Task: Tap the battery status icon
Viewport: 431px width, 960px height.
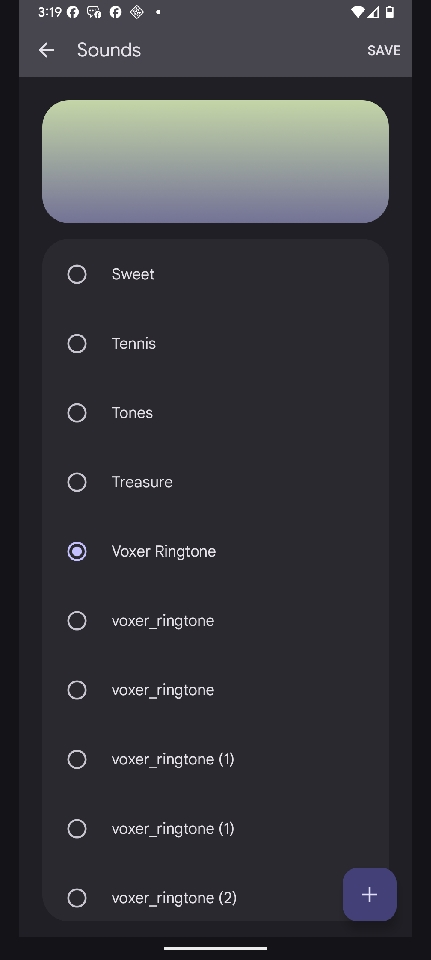Action: pyautogui.click(x=389, y=12)
